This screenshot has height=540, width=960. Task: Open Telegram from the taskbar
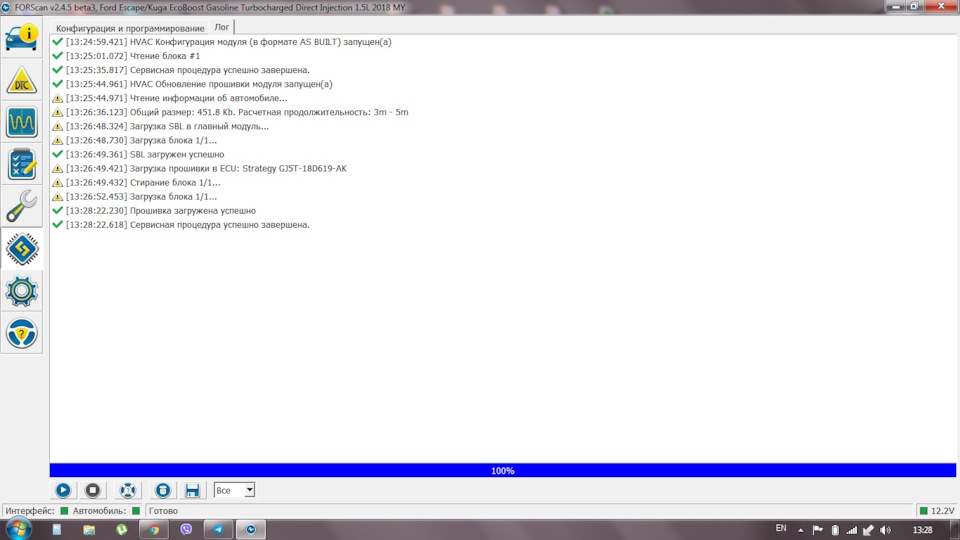(x=219, y=530)
